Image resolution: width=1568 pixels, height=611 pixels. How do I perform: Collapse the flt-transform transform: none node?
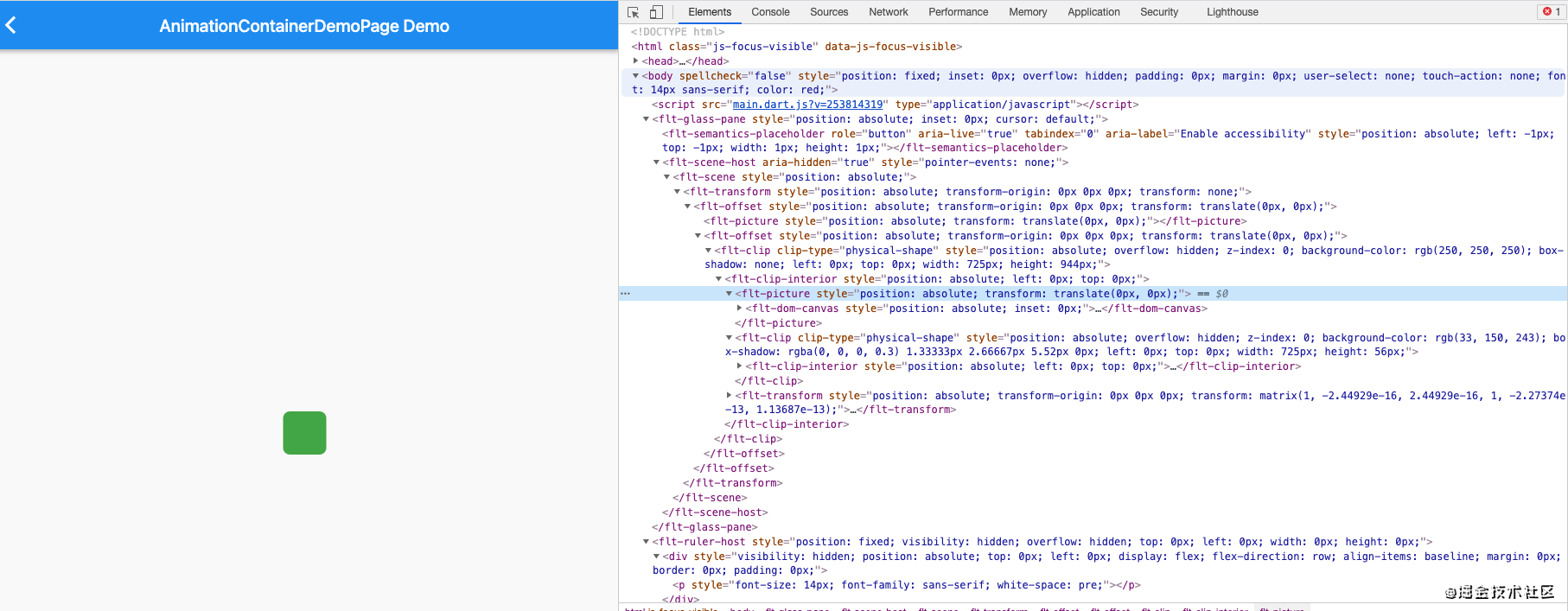click(678, 192)
